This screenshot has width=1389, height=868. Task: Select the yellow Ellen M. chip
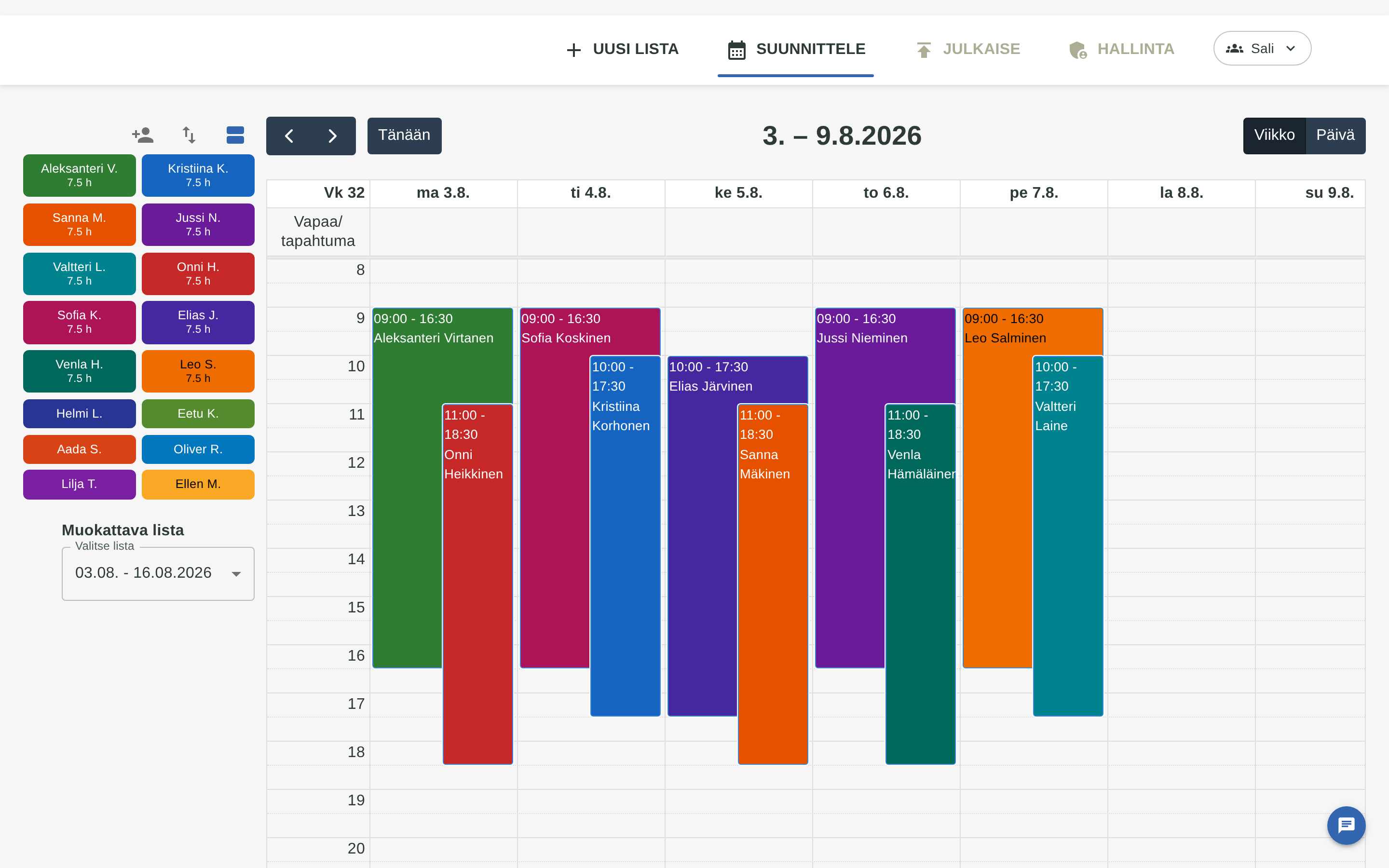pos(198,484)
